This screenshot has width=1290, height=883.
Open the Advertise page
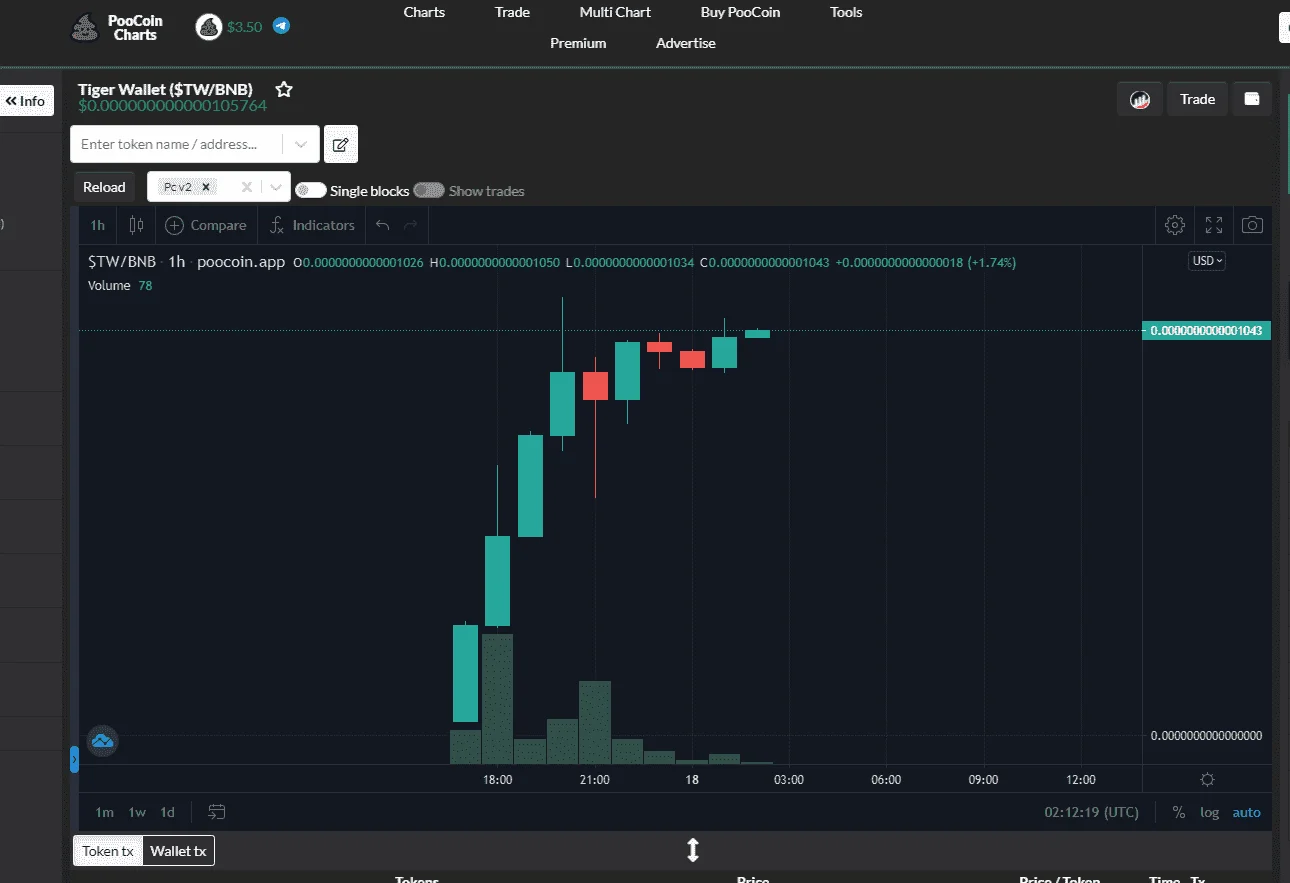[686, 43]
